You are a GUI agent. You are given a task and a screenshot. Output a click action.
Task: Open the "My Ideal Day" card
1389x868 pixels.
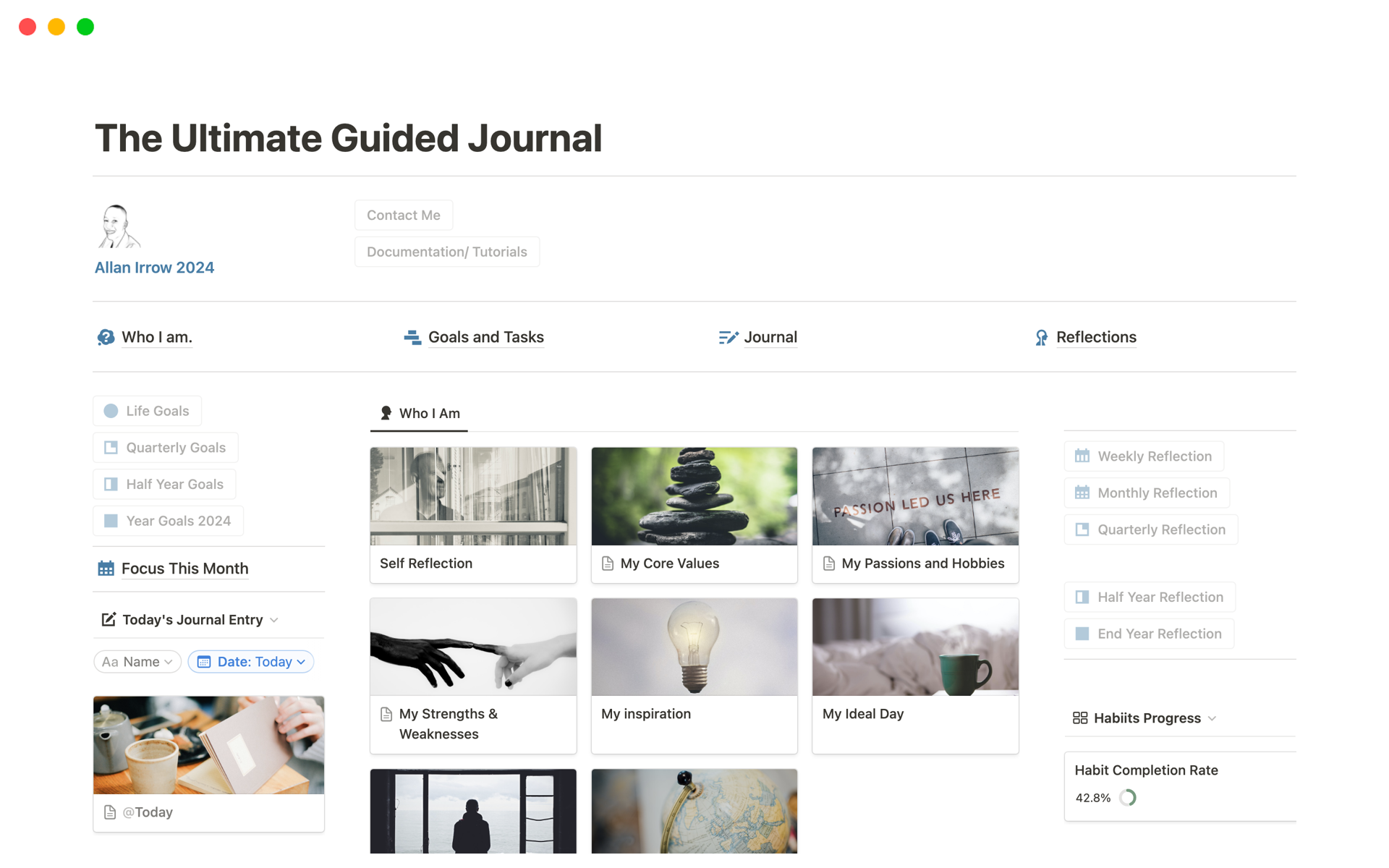[914, 676]
